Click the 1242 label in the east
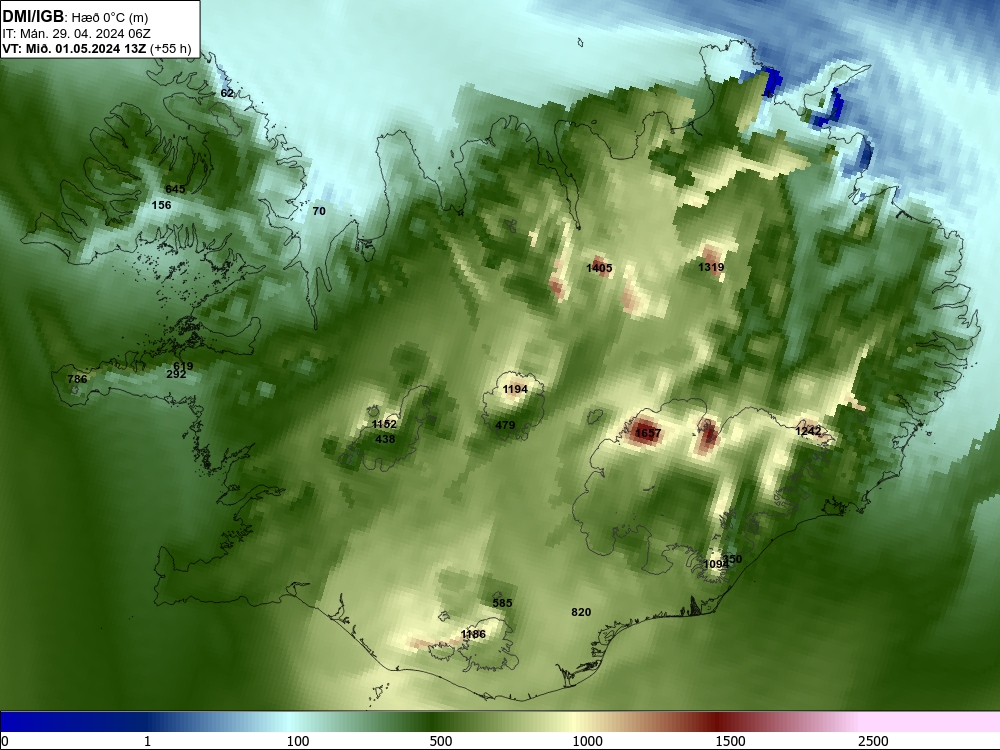This screenshot has height=750, width=1000. [808, 432]
